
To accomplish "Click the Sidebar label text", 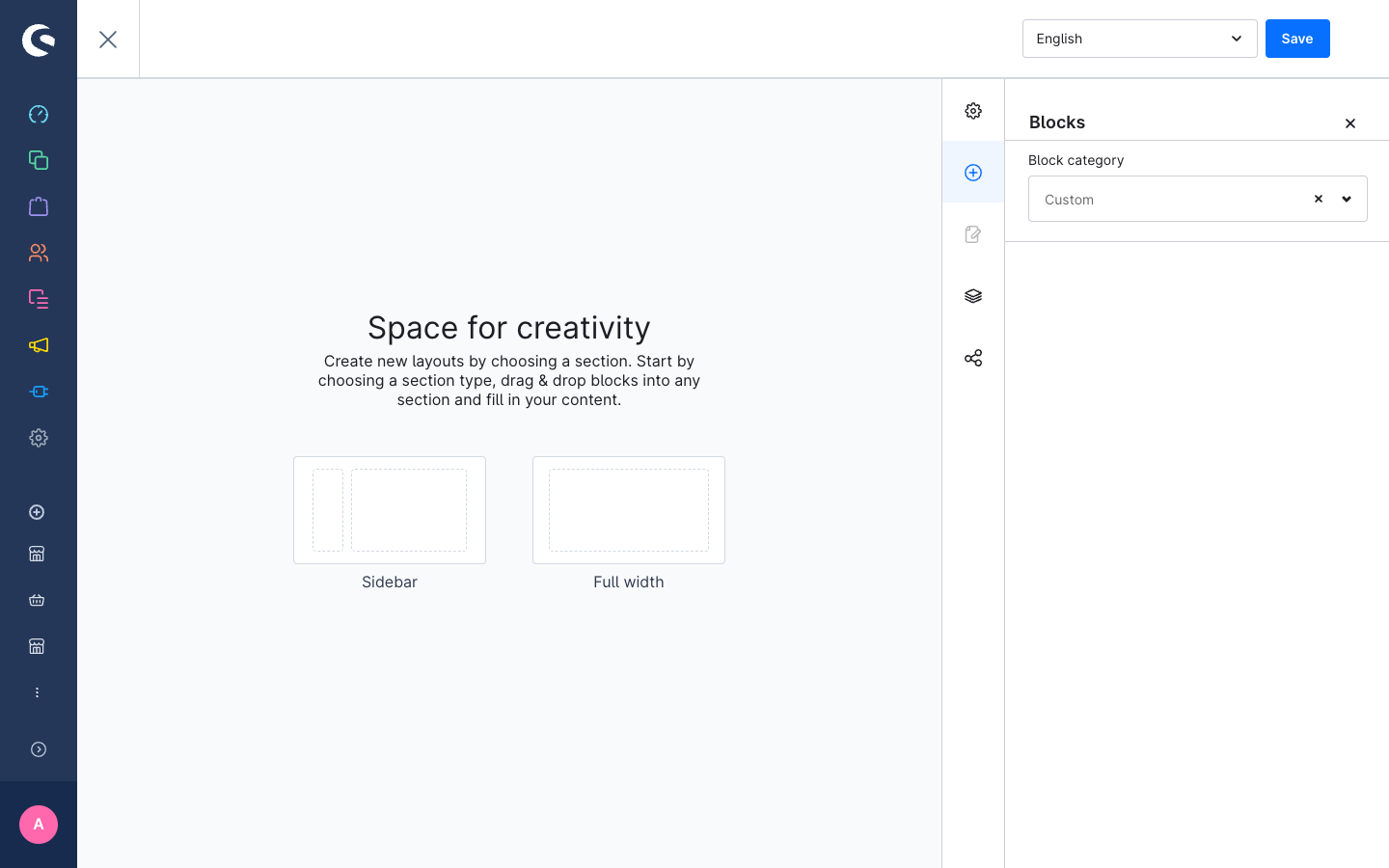I will coord(390,582).
